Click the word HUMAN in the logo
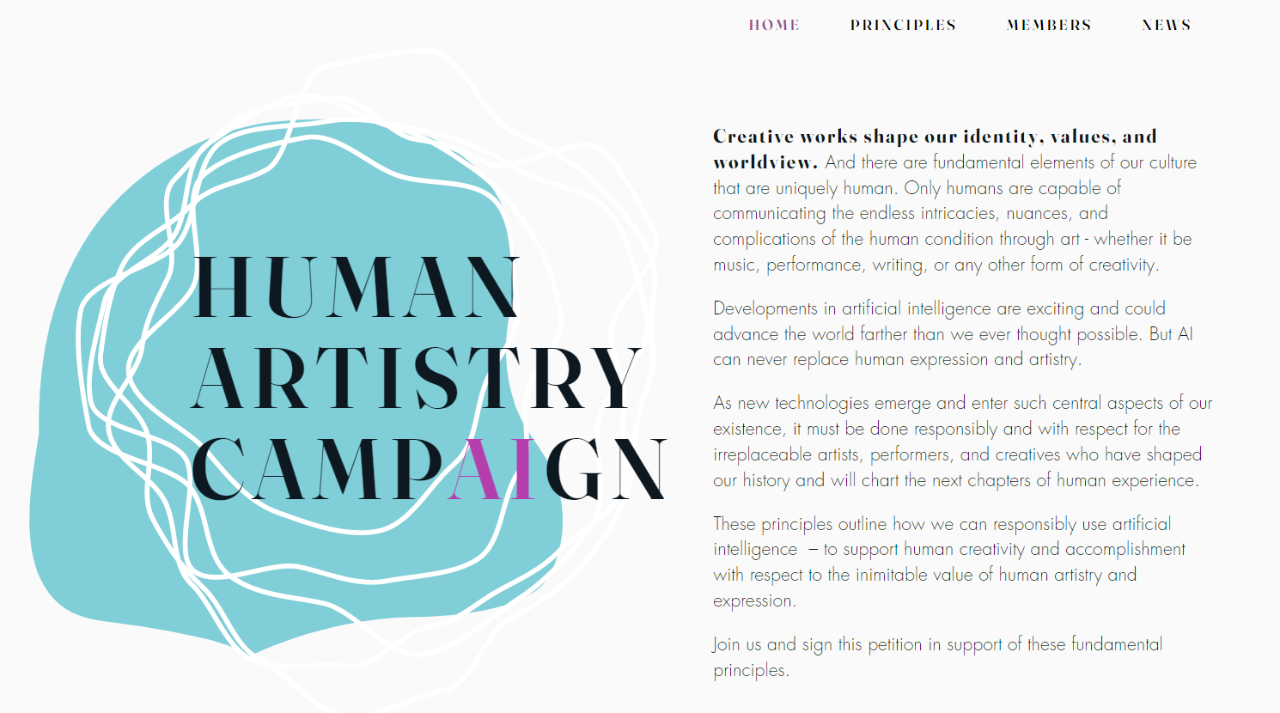 [357, 288]
